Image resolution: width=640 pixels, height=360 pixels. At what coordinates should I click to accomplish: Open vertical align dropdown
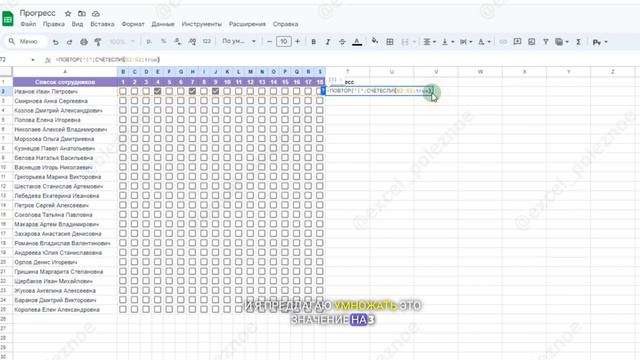click(x=448, y=42)
